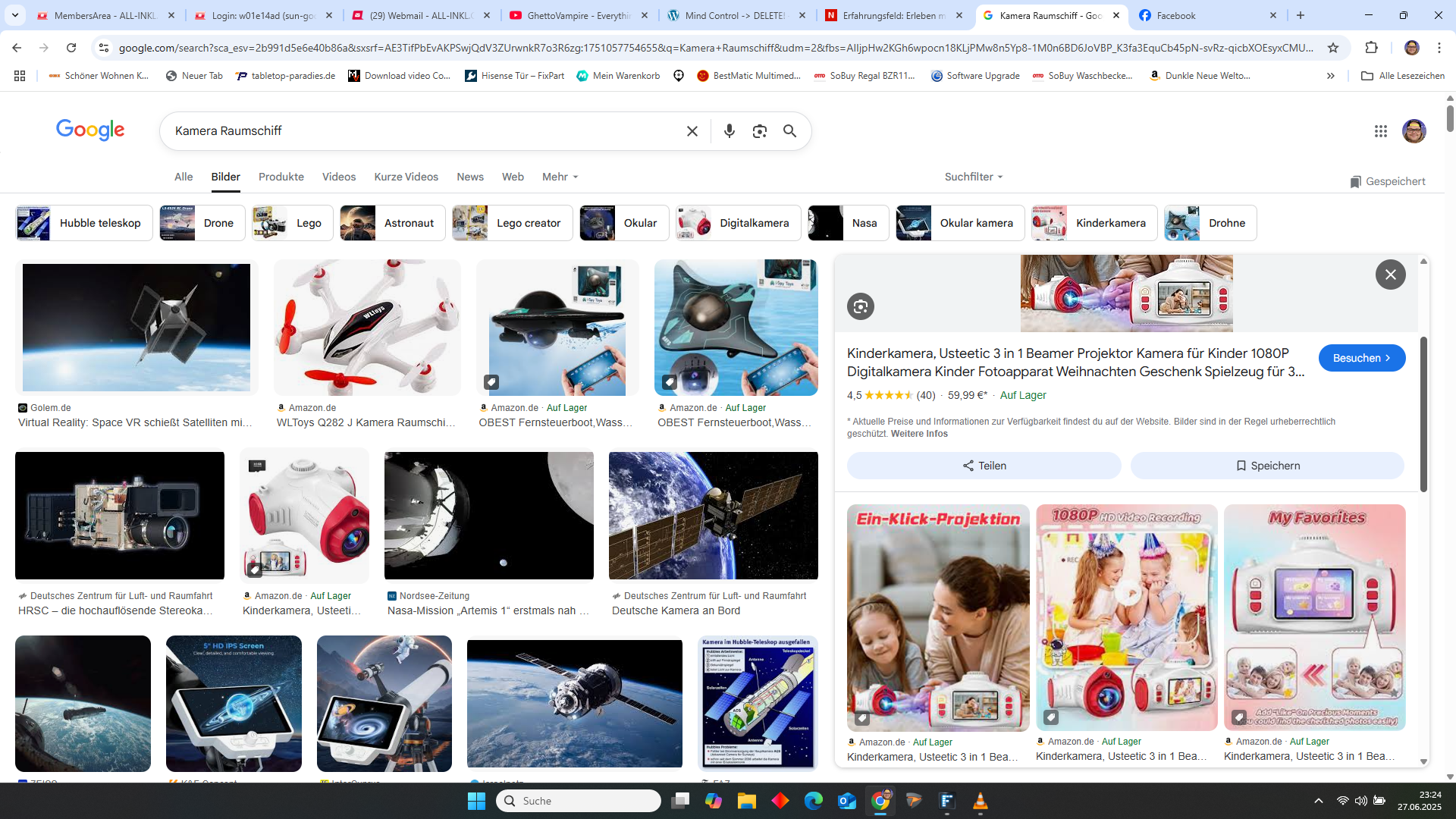
Task: Switch to the Videos tab
Action: [339, 177]
